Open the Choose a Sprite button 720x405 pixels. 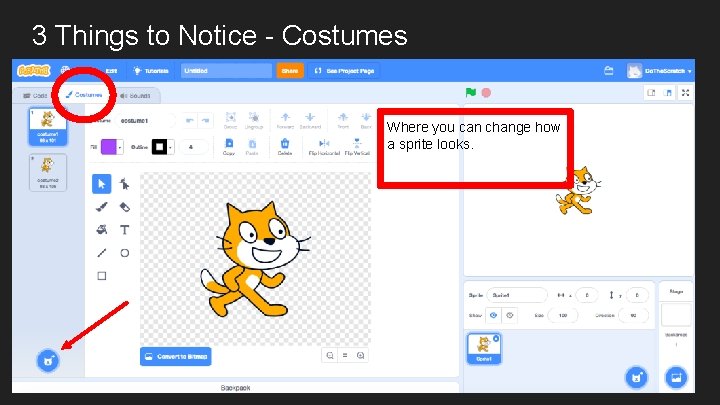(x=636, y=377)
